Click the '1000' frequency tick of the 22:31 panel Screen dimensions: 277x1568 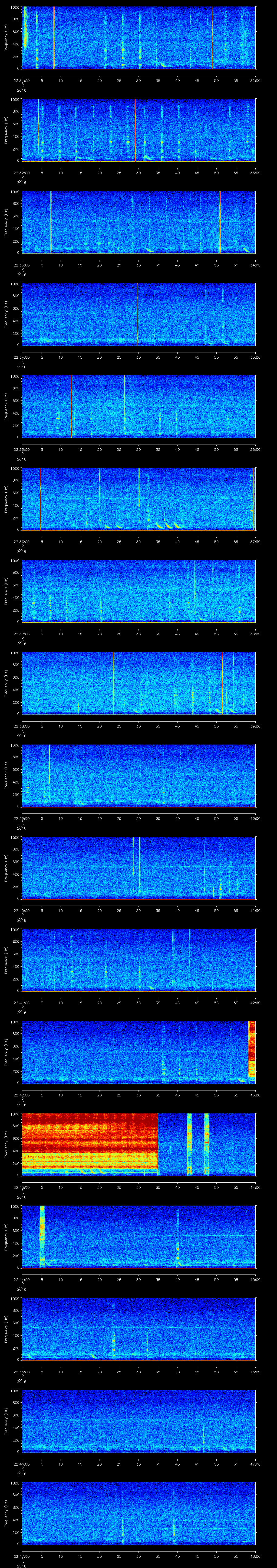tap(15, 8)
